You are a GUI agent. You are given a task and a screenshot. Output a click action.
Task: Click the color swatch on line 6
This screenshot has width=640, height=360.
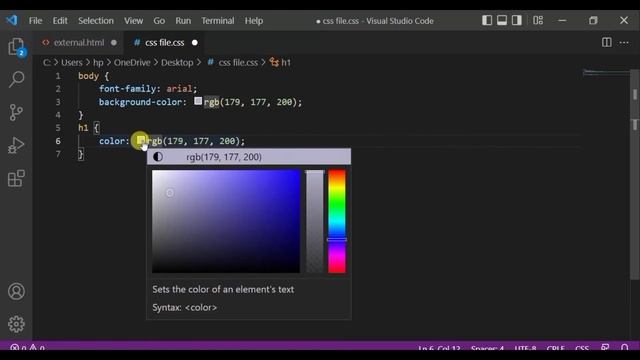click(140, 140)
